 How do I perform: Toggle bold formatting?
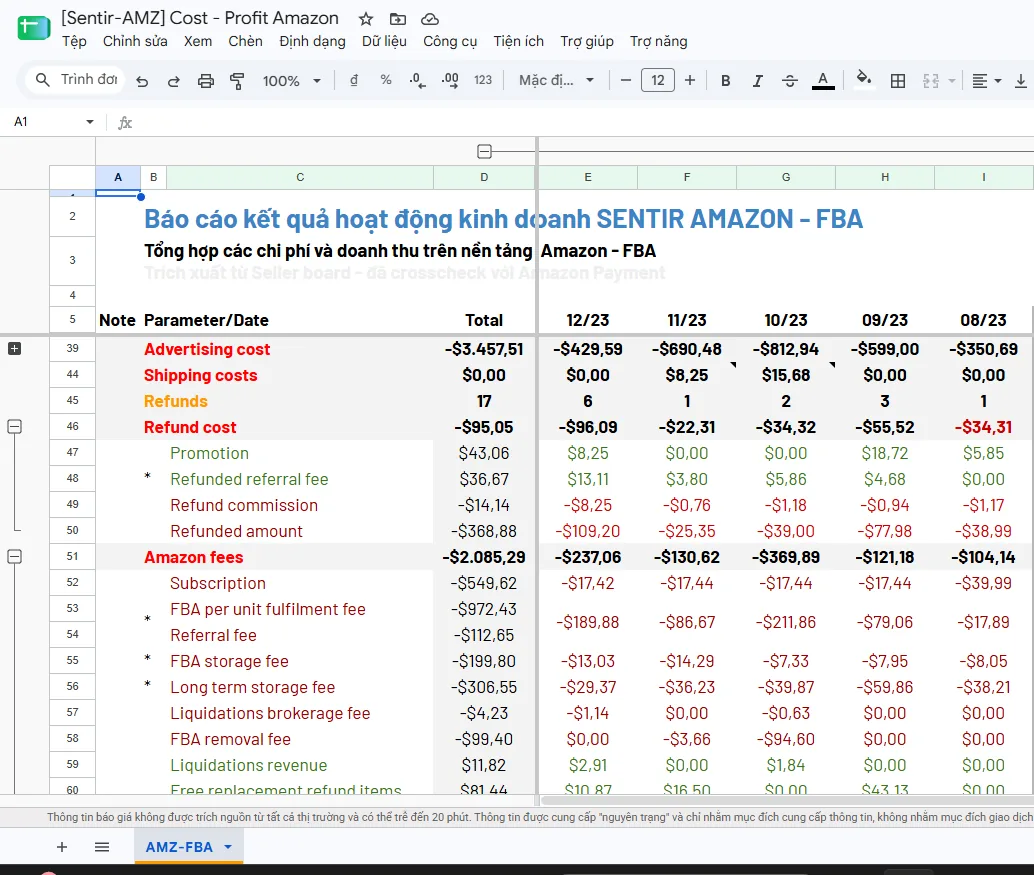(x=725, y=80)
